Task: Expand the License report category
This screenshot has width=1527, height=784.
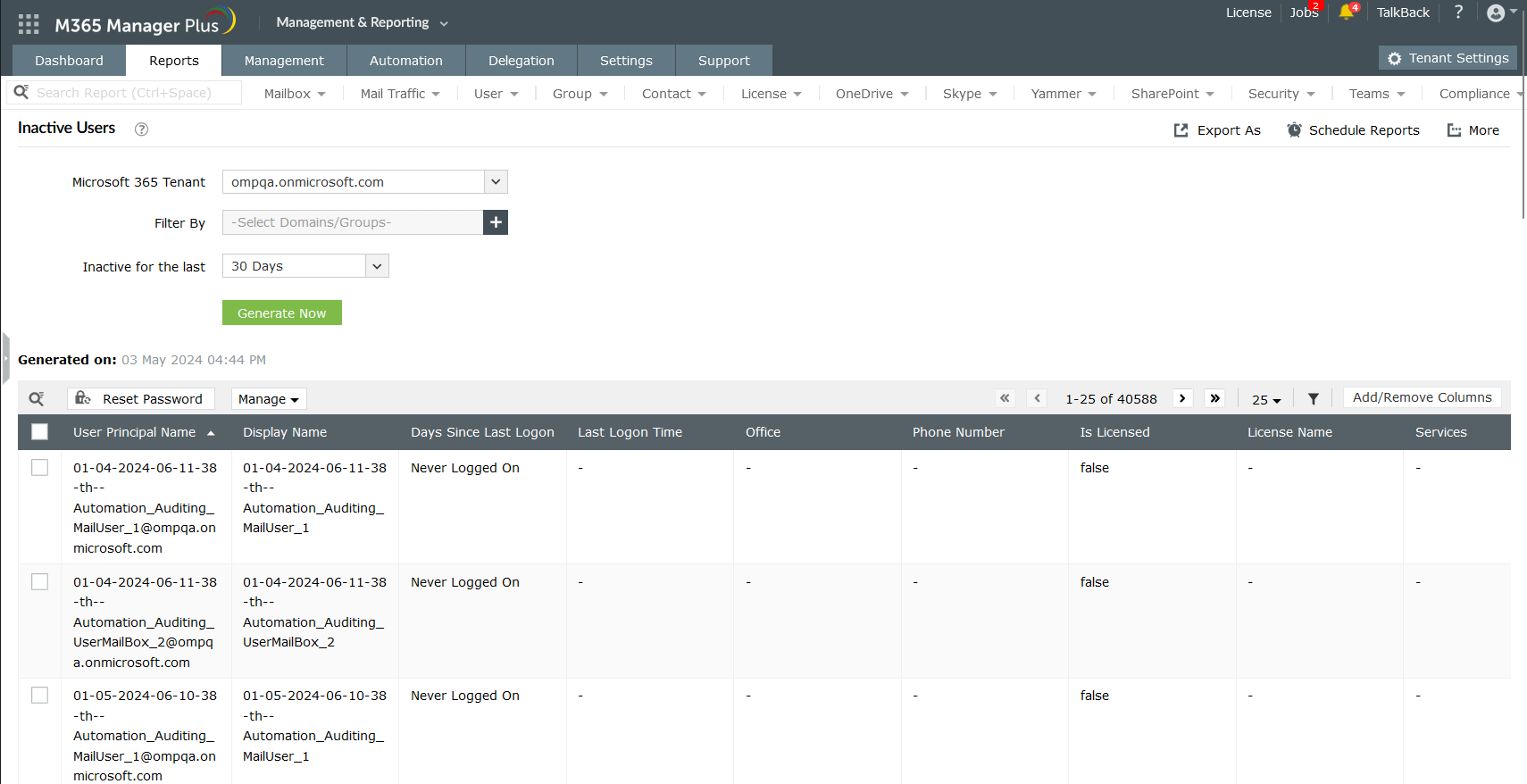Action: [x=772, y=94]
